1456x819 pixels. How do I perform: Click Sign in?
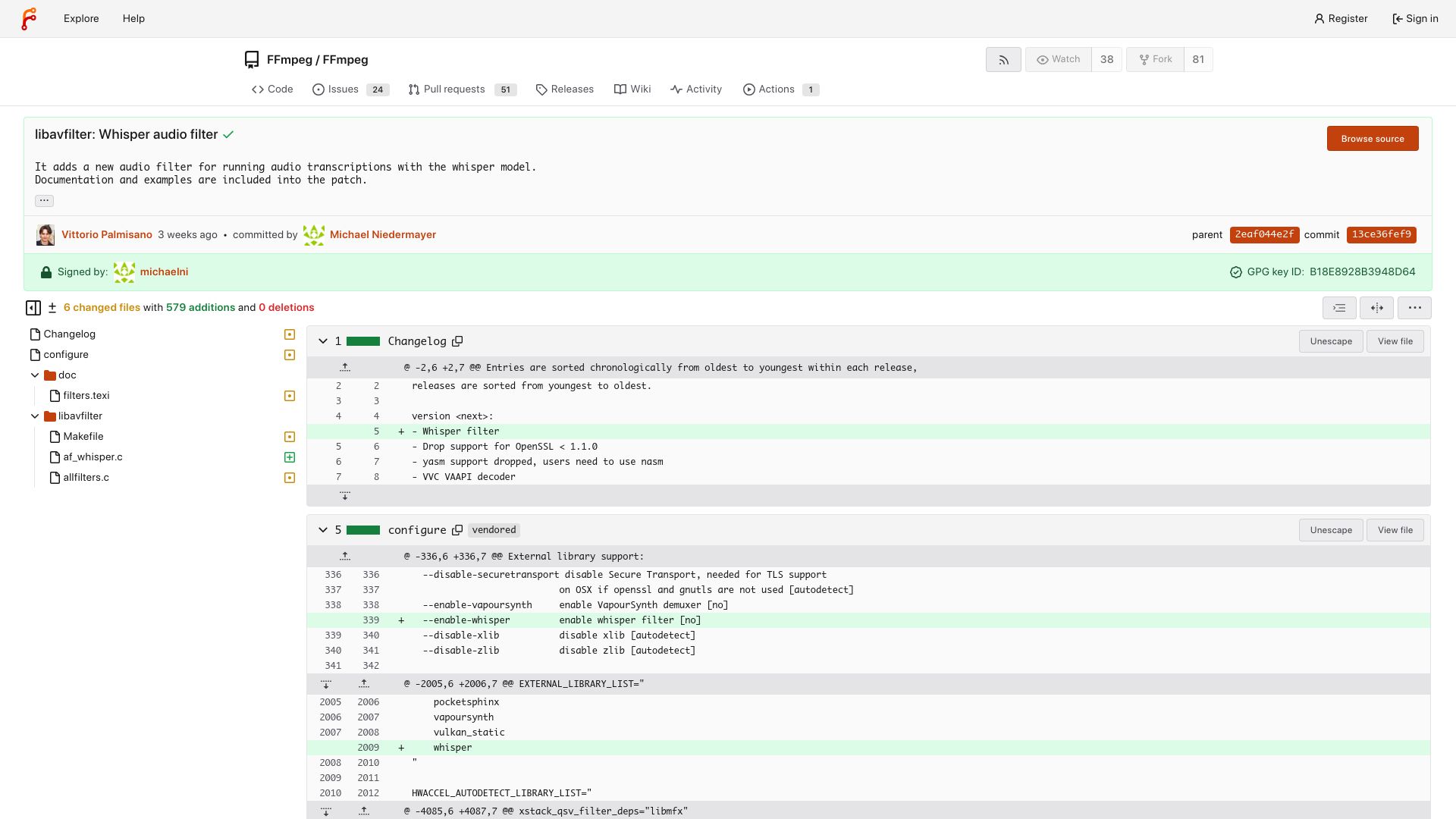point(1415,18)
